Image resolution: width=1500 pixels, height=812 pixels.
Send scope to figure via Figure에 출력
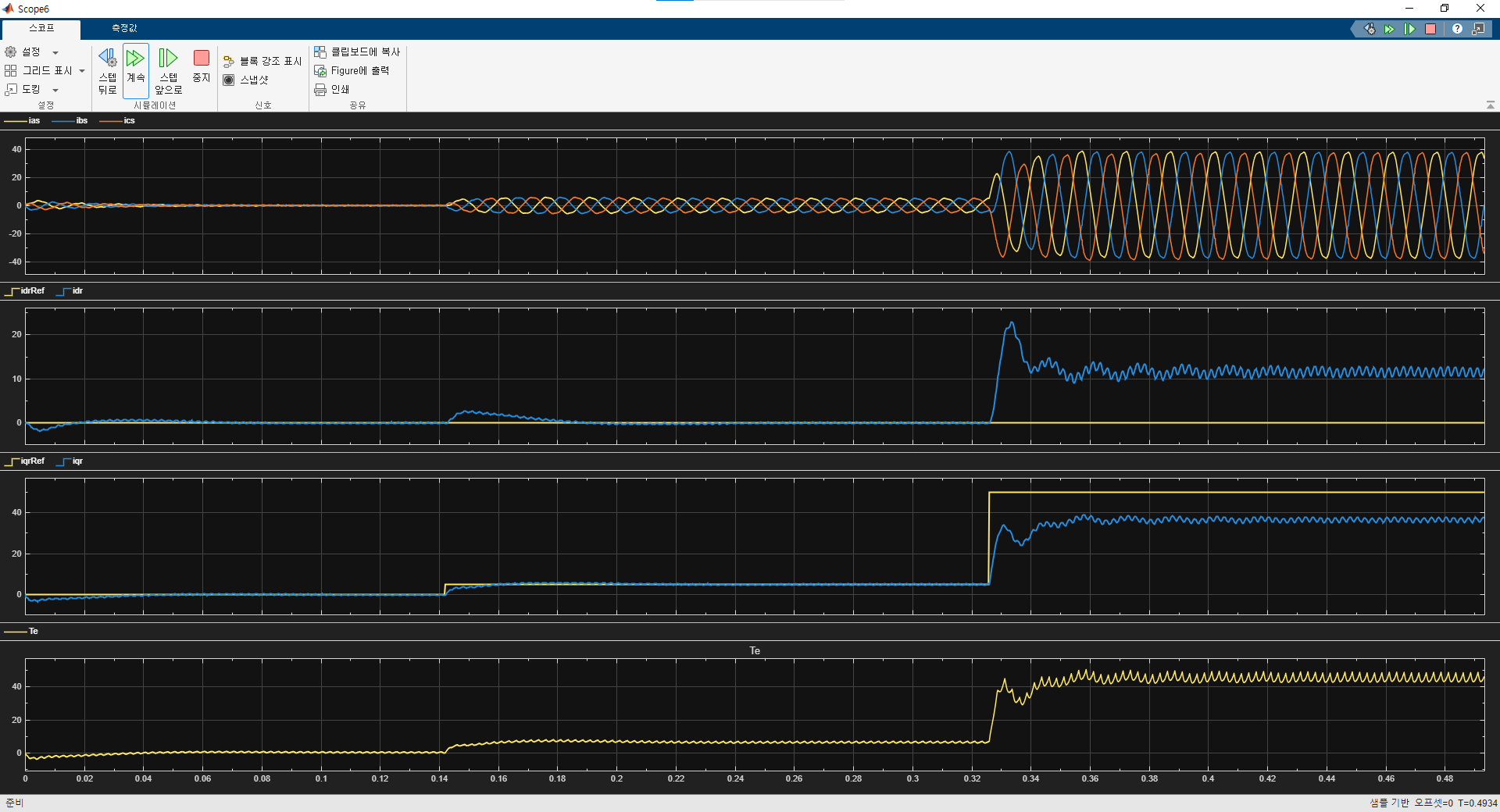(352, 71)
